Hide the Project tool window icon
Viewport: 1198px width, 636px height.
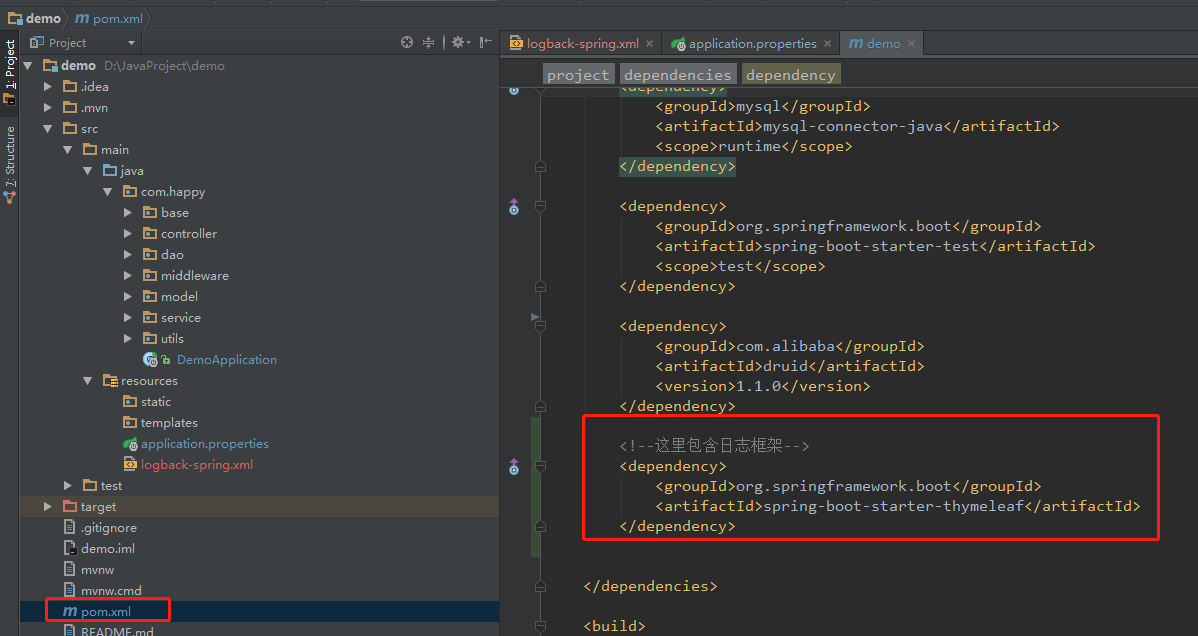tap(485, 43)
